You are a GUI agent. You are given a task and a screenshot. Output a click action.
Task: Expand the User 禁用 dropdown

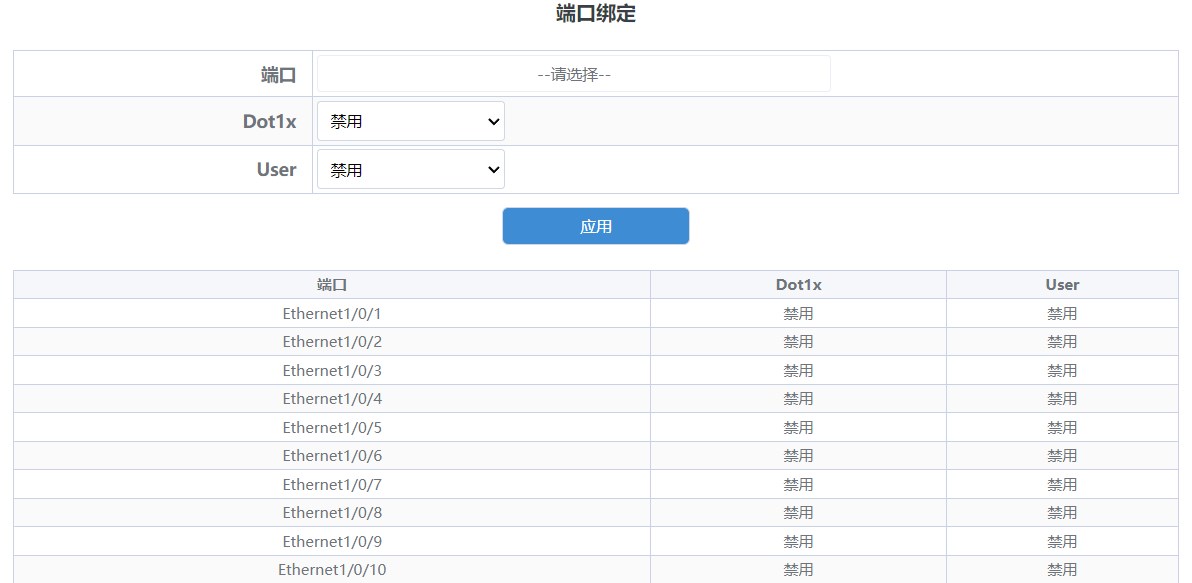(x=411, y=170)
